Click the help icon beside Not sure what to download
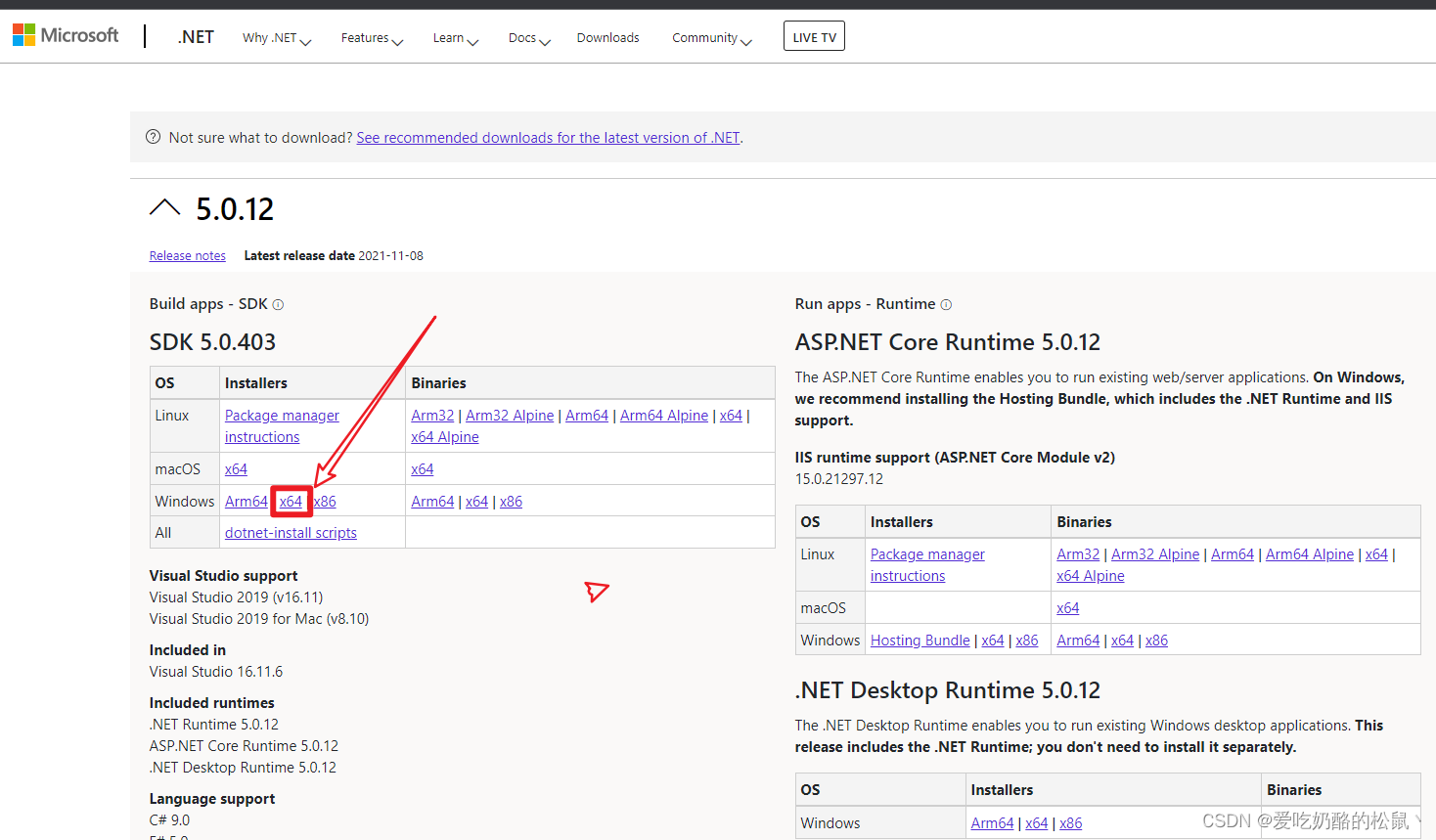The height and width of the screenshot is (840, 1436). point(153,137)
